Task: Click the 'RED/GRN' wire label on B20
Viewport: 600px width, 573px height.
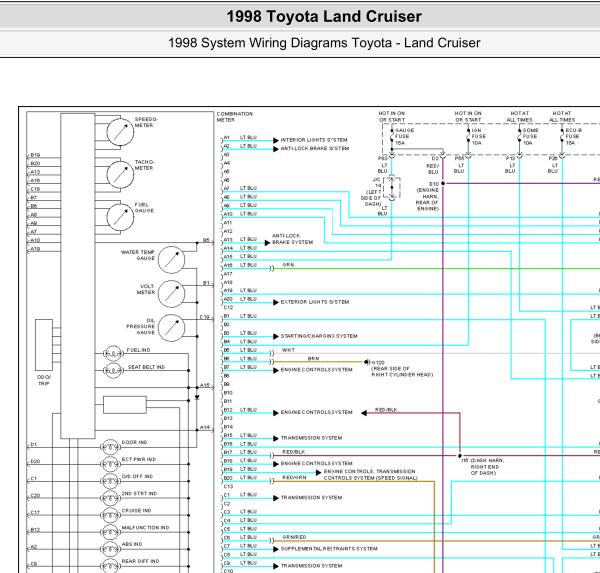Action: coord(294,477)
